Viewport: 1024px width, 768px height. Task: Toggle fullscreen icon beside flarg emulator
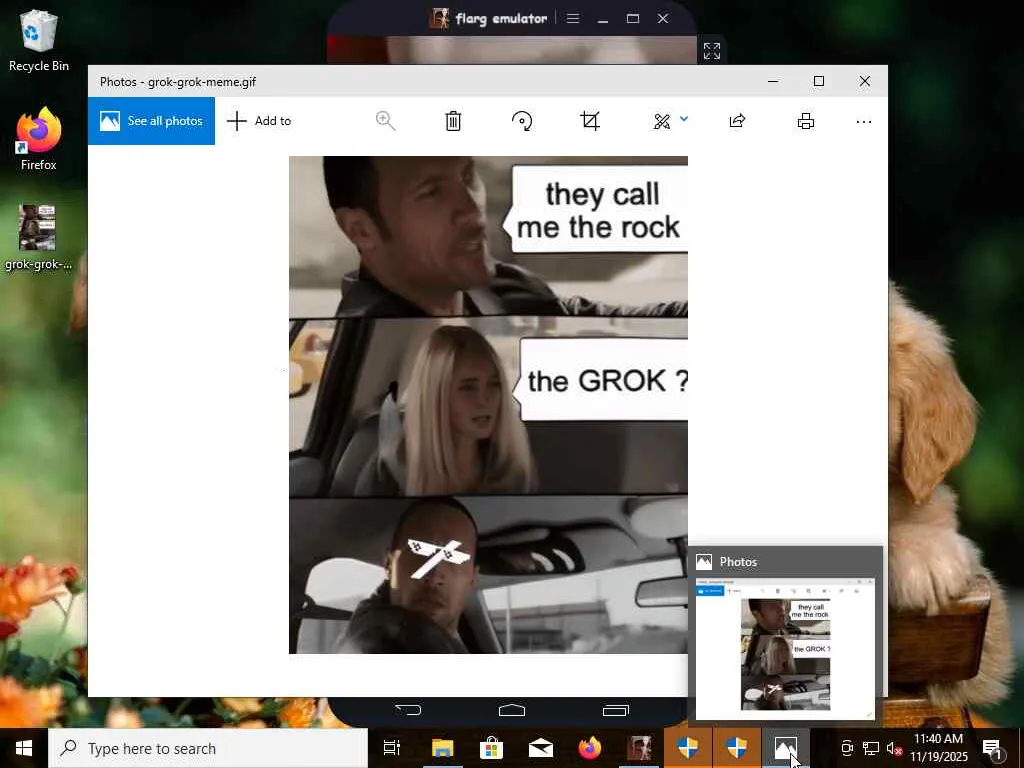pyautogui.click(x=712, y=51)
